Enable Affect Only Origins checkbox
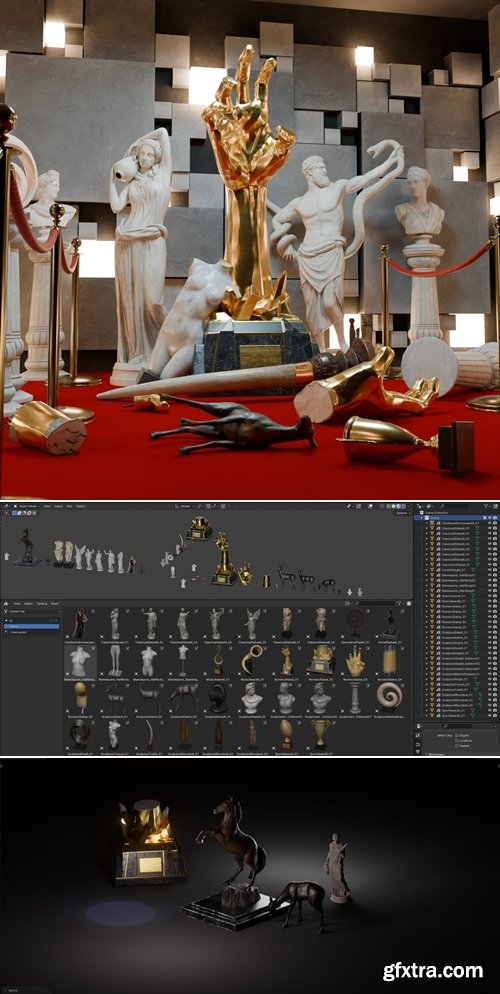Viewport: 500px width, 994px height. click(456, 735)
